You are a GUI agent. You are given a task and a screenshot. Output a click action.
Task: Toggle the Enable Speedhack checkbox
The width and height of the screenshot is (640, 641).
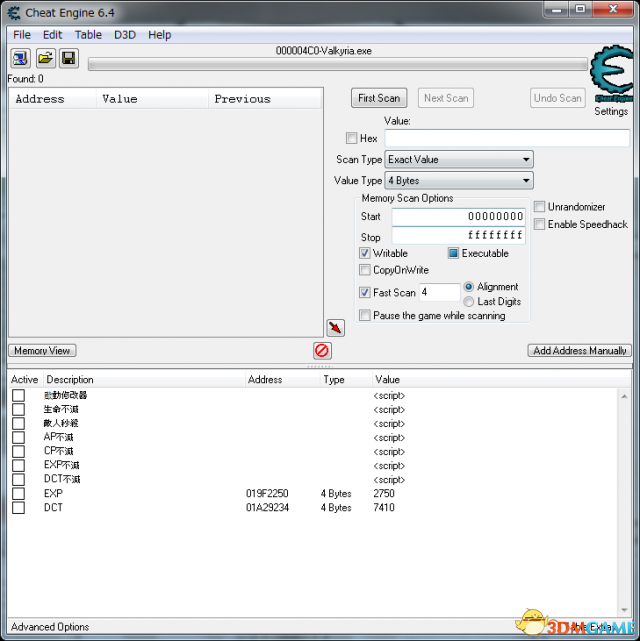click(x=539, y=224)
